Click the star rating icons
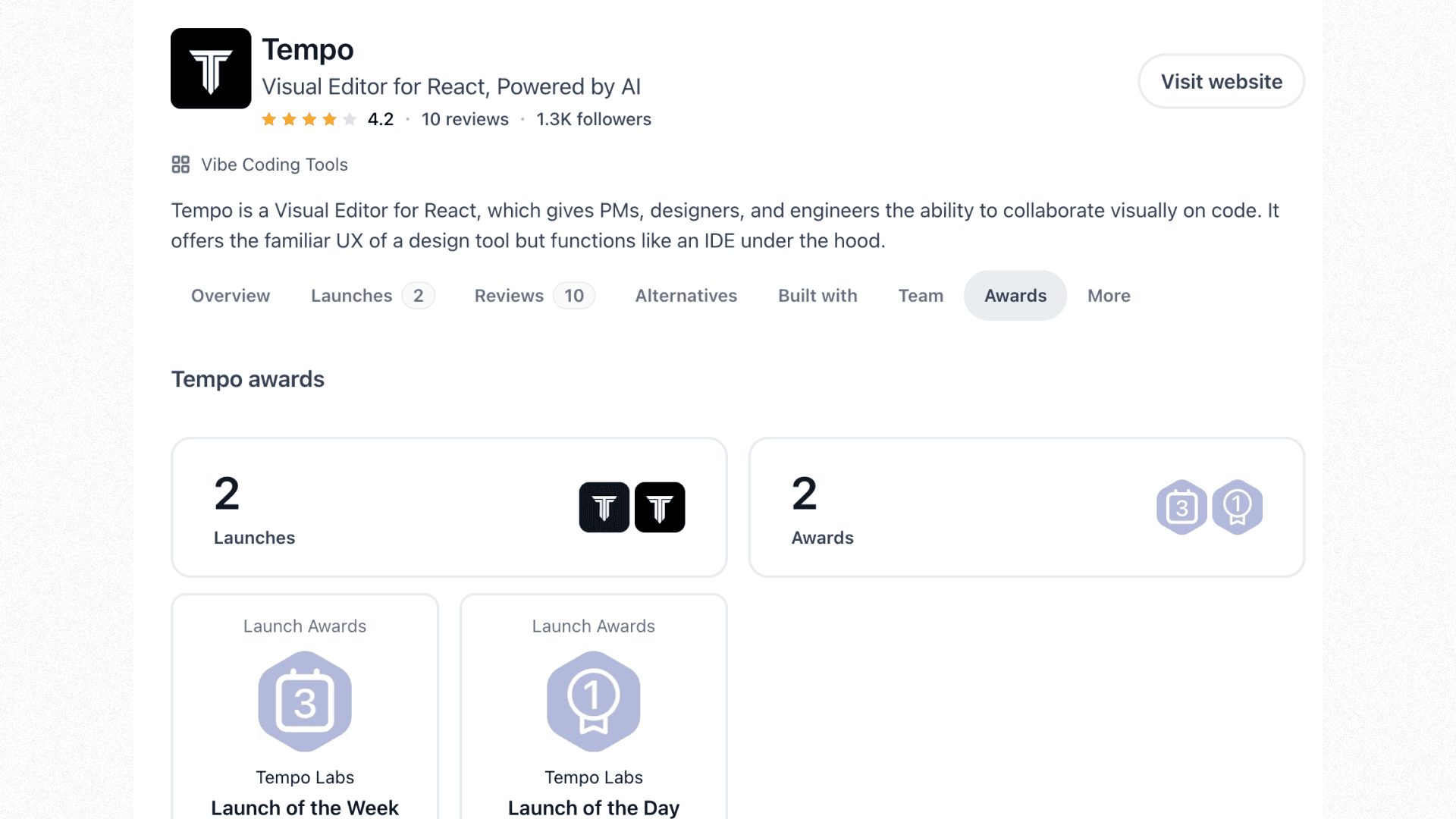Image resolution: width=1456 pixels, height=819 pixels. coord(309,119)
